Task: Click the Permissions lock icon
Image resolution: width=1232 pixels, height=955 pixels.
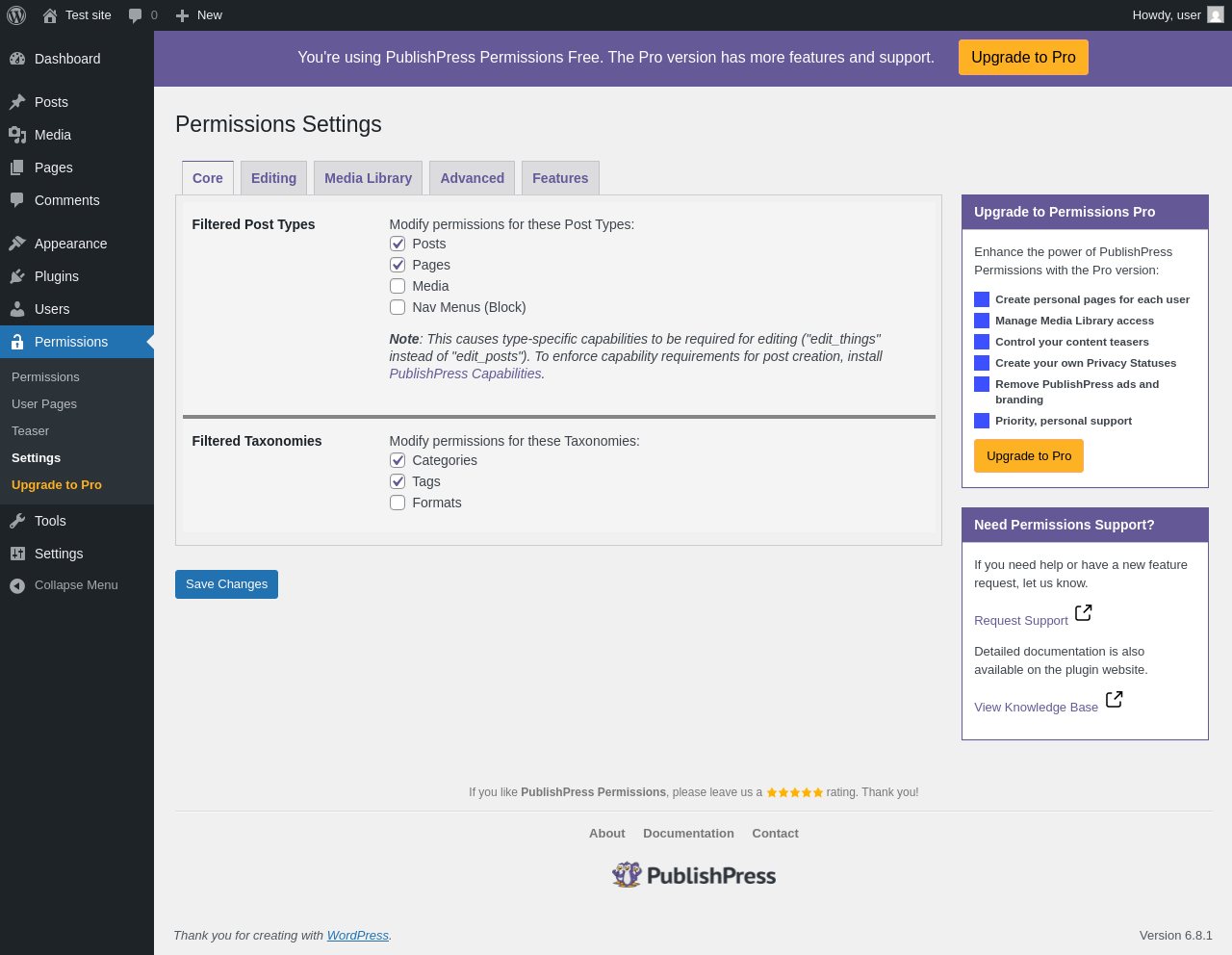Action: coord(17,342)
